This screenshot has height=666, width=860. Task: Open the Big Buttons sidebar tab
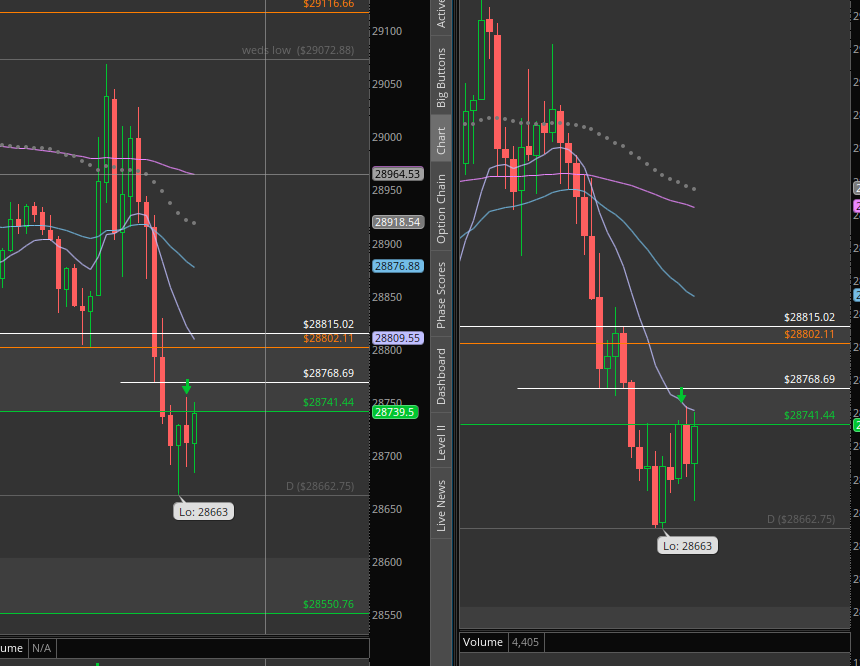(442, 76)
